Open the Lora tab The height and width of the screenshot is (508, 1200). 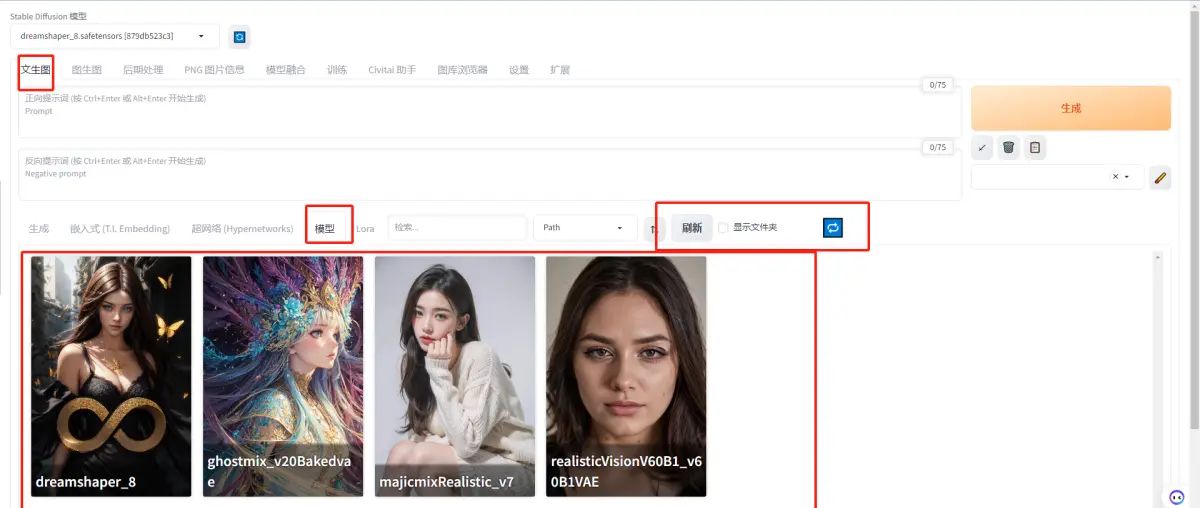point(365,229)
